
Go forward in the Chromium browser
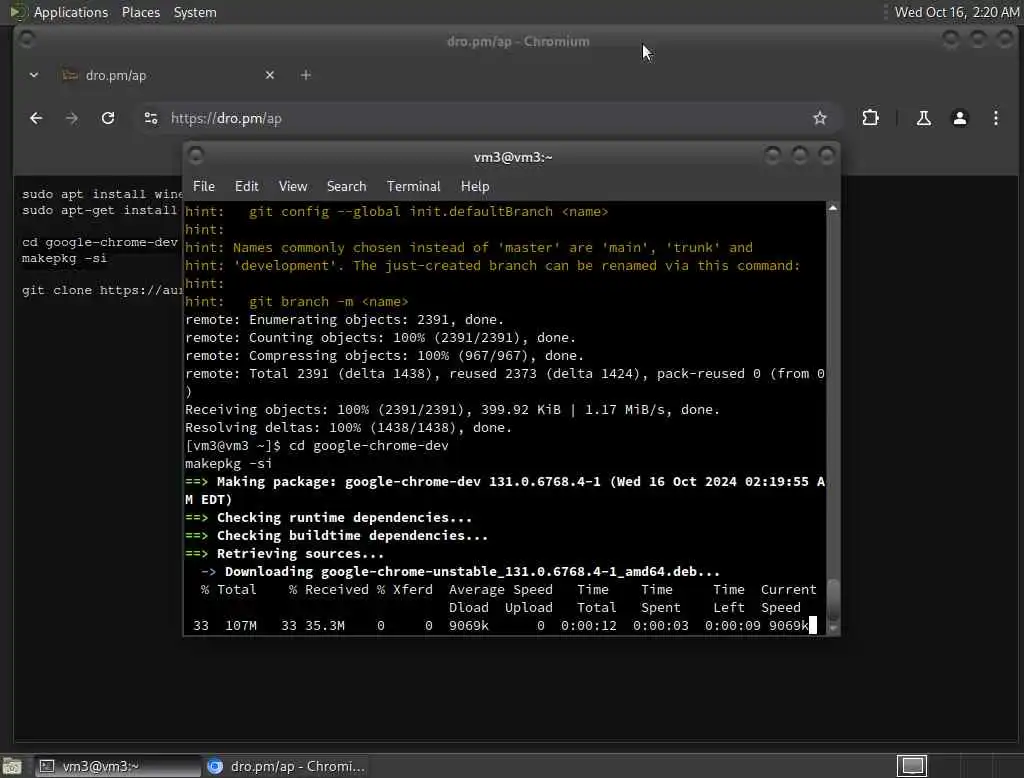pyautogui.click(x=72, y=118)
